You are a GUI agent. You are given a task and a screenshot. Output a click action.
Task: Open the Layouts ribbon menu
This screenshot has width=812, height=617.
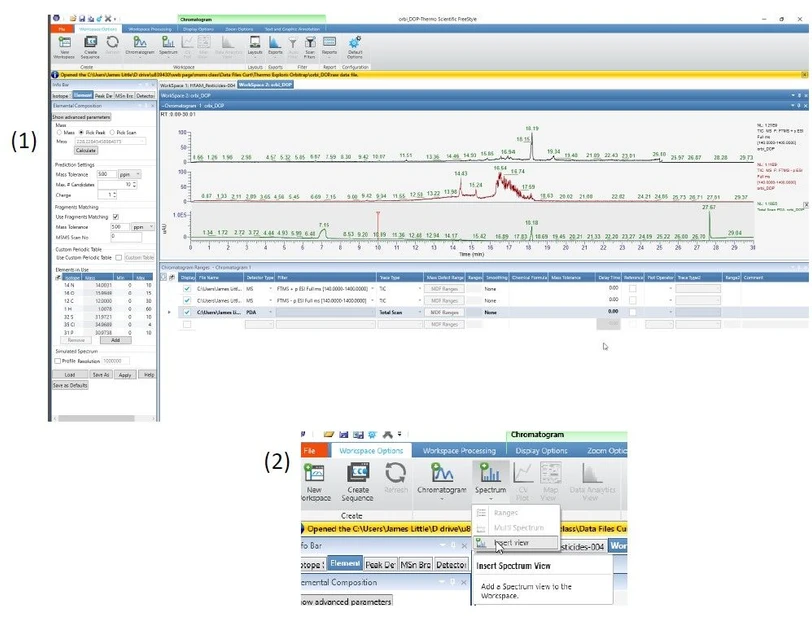254,46
